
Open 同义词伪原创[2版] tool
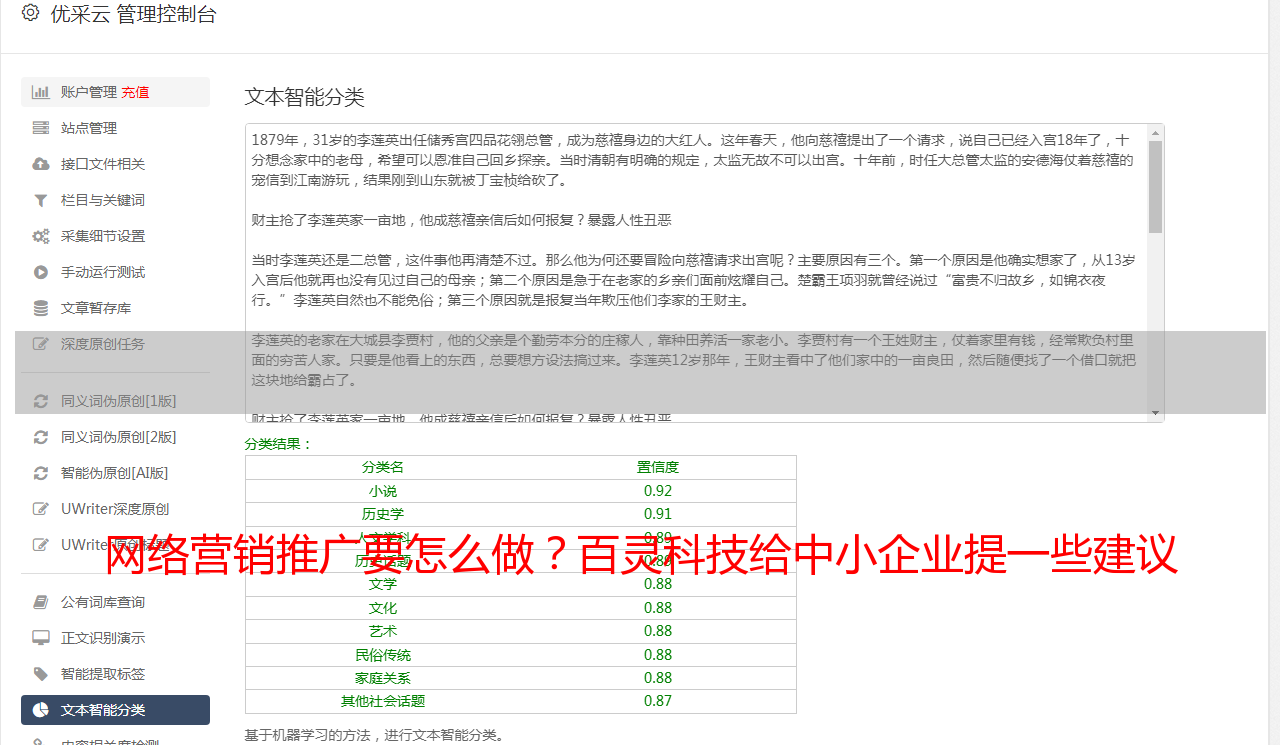click(118, 437)
